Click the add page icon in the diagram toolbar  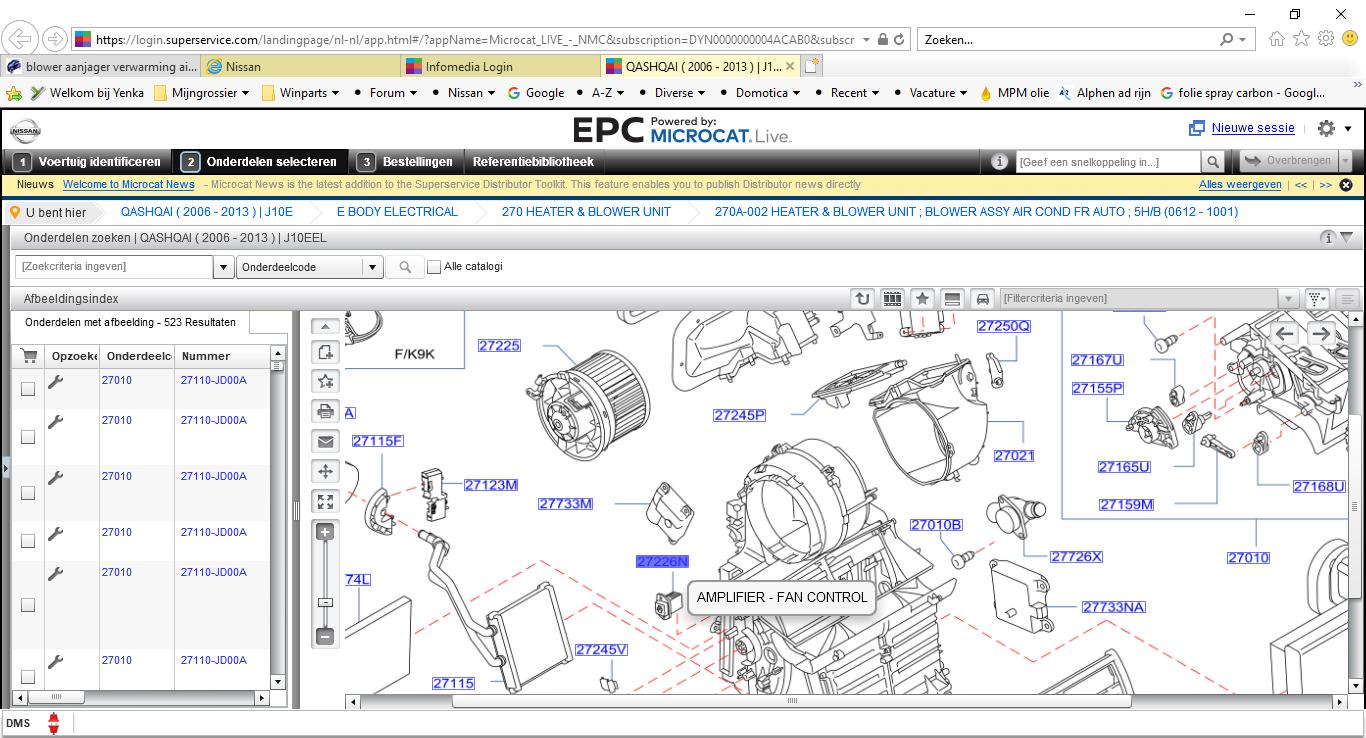coord(325,352)
